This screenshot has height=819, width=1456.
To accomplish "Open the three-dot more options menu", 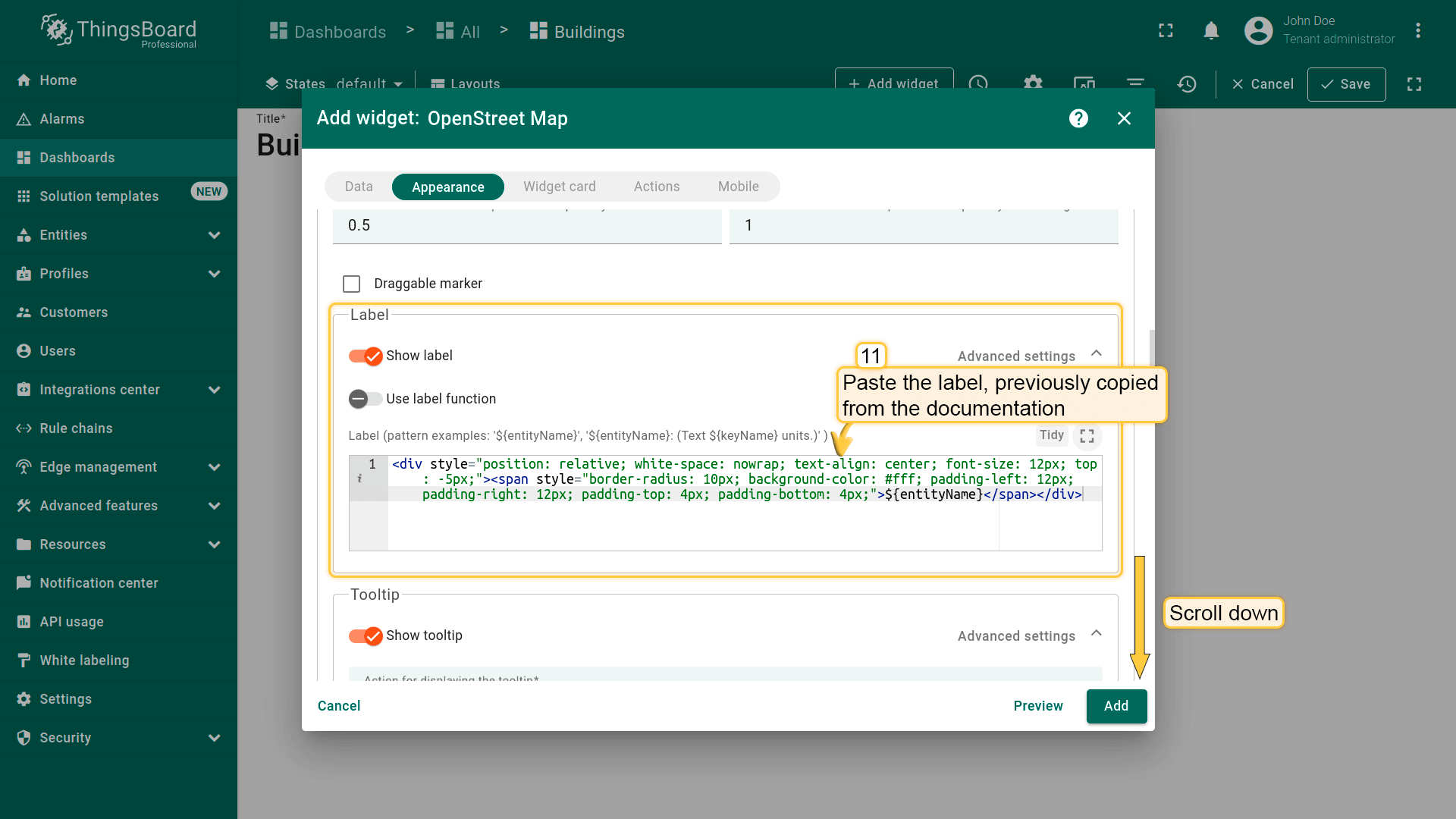I will 1417,31.
